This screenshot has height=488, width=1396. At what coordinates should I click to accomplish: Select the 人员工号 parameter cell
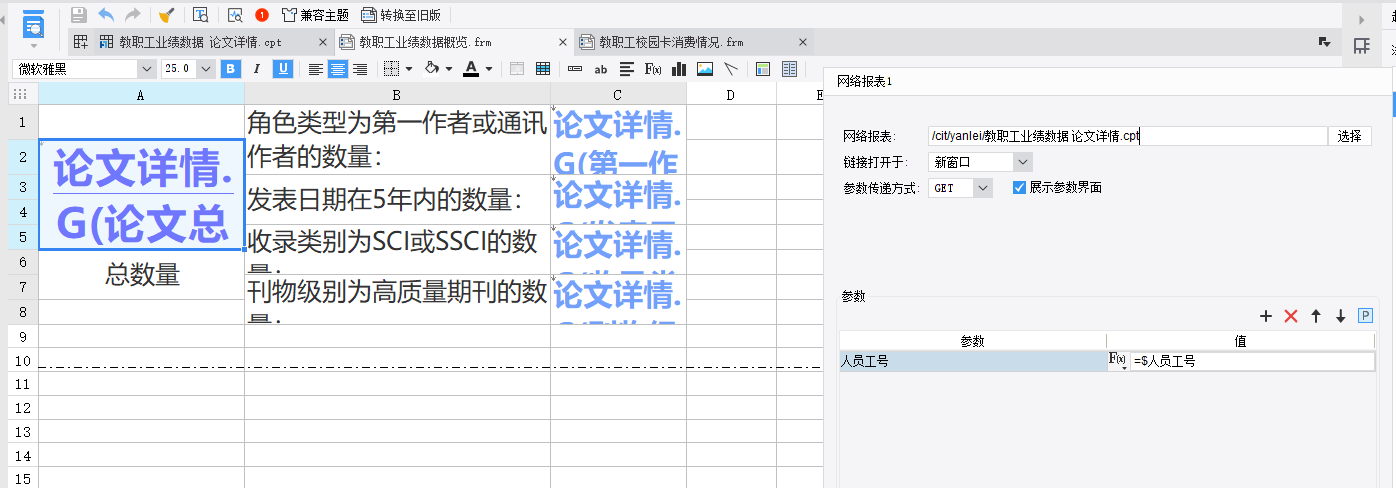[x=972, y=361]
